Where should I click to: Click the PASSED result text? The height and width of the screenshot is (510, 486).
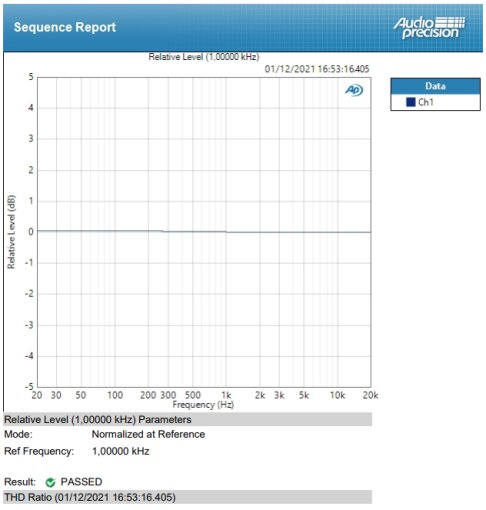click(x=81, y=482)
